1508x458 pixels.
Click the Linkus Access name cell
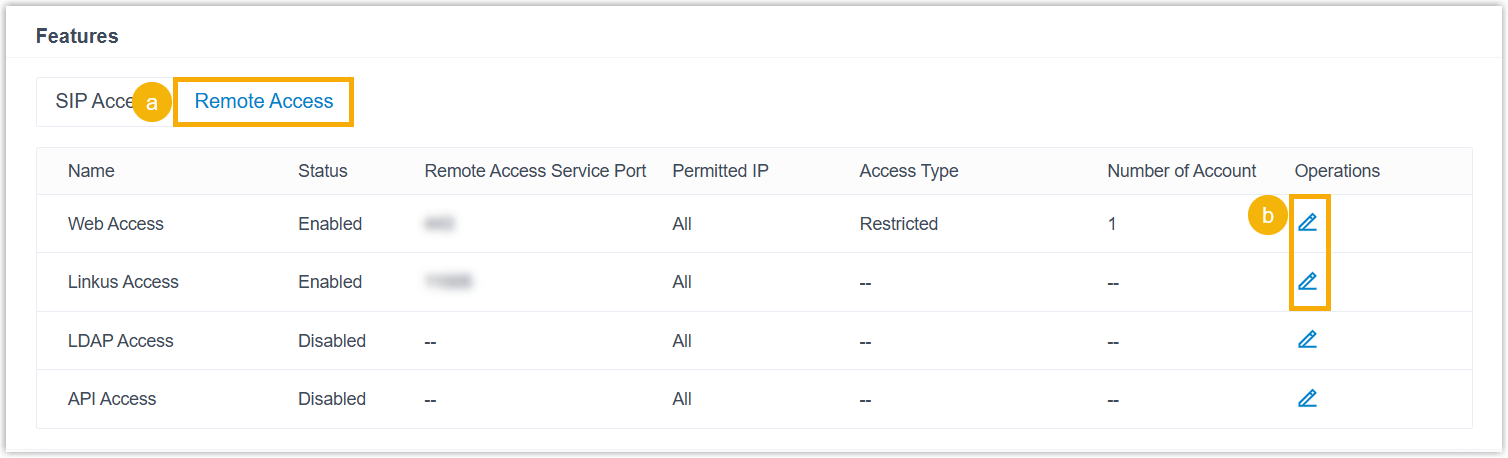[123, 282]
